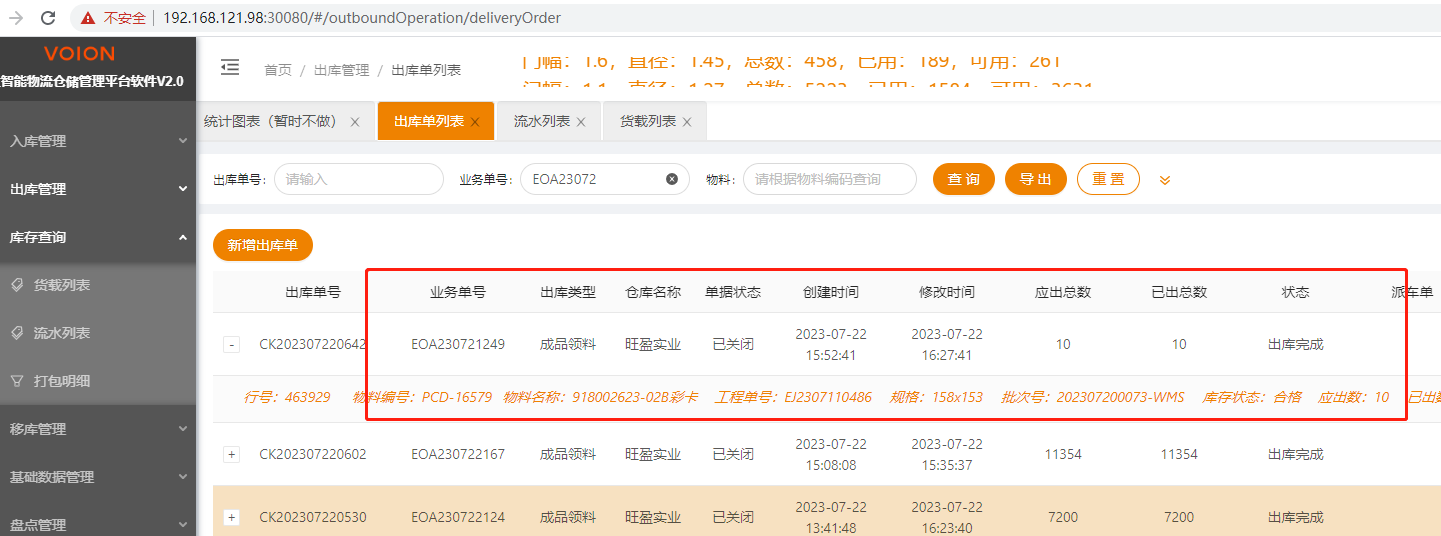Click the browser forward arrow
The image size is (1441, 536).
point(16,17)
